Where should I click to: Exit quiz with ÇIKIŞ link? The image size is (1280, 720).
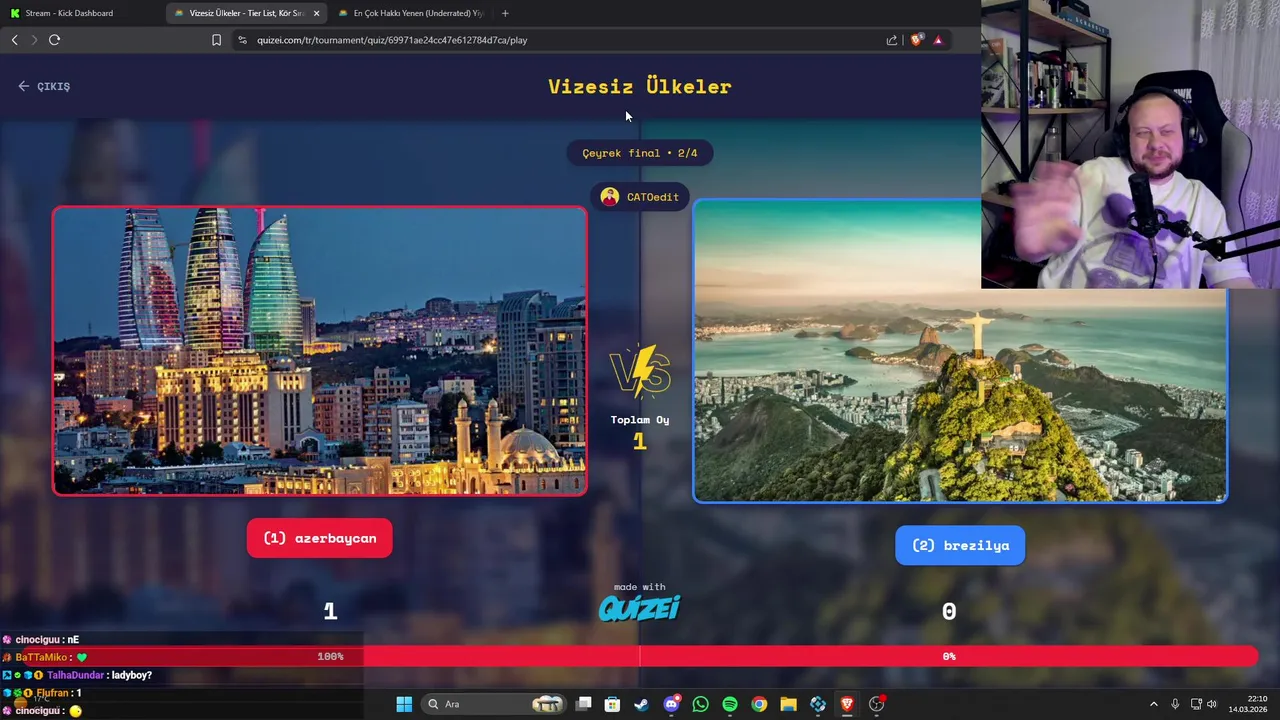(x=44, y=86)
